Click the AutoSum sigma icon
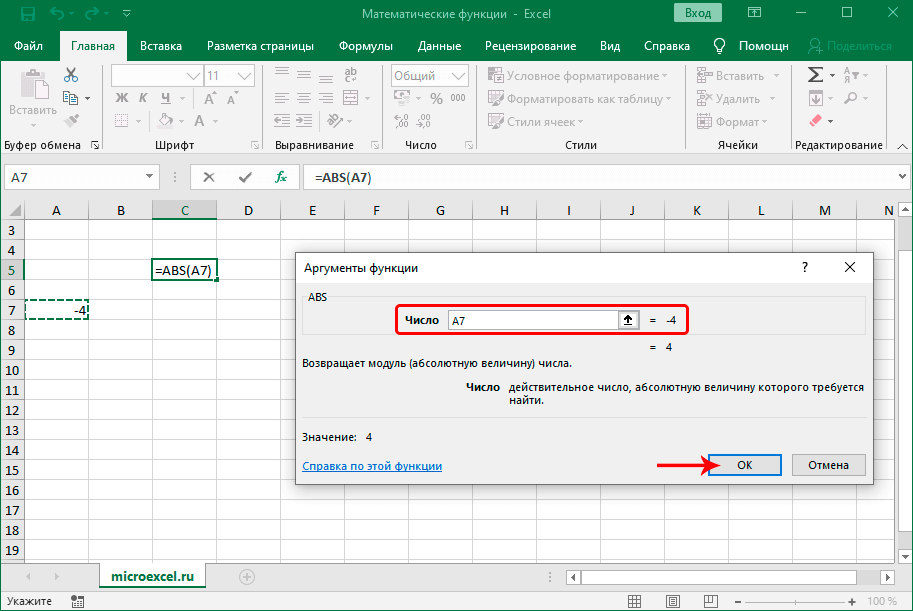Viewport: 913px width, 611px height. pos(815,75)
